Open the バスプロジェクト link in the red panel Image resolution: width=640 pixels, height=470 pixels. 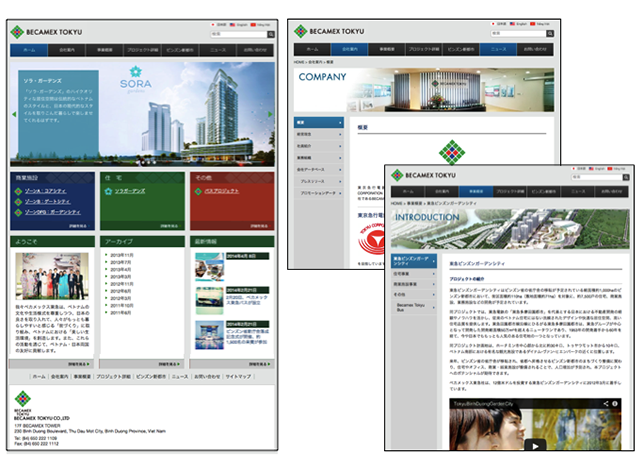coord(222,191)
